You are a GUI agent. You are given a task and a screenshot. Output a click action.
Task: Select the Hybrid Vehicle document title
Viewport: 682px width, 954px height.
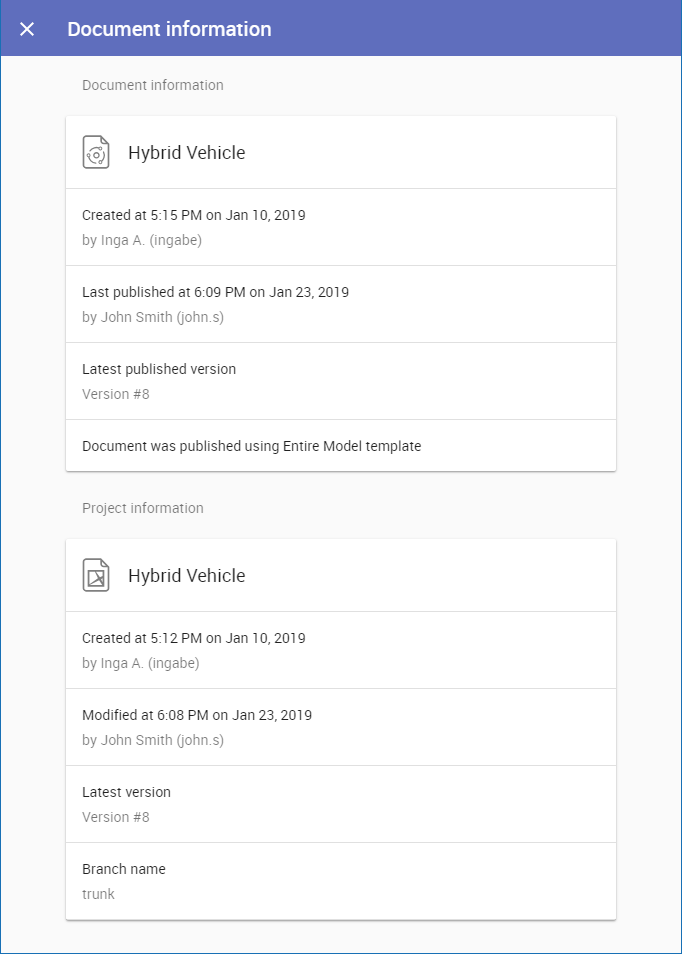click(x=187, y=153)
